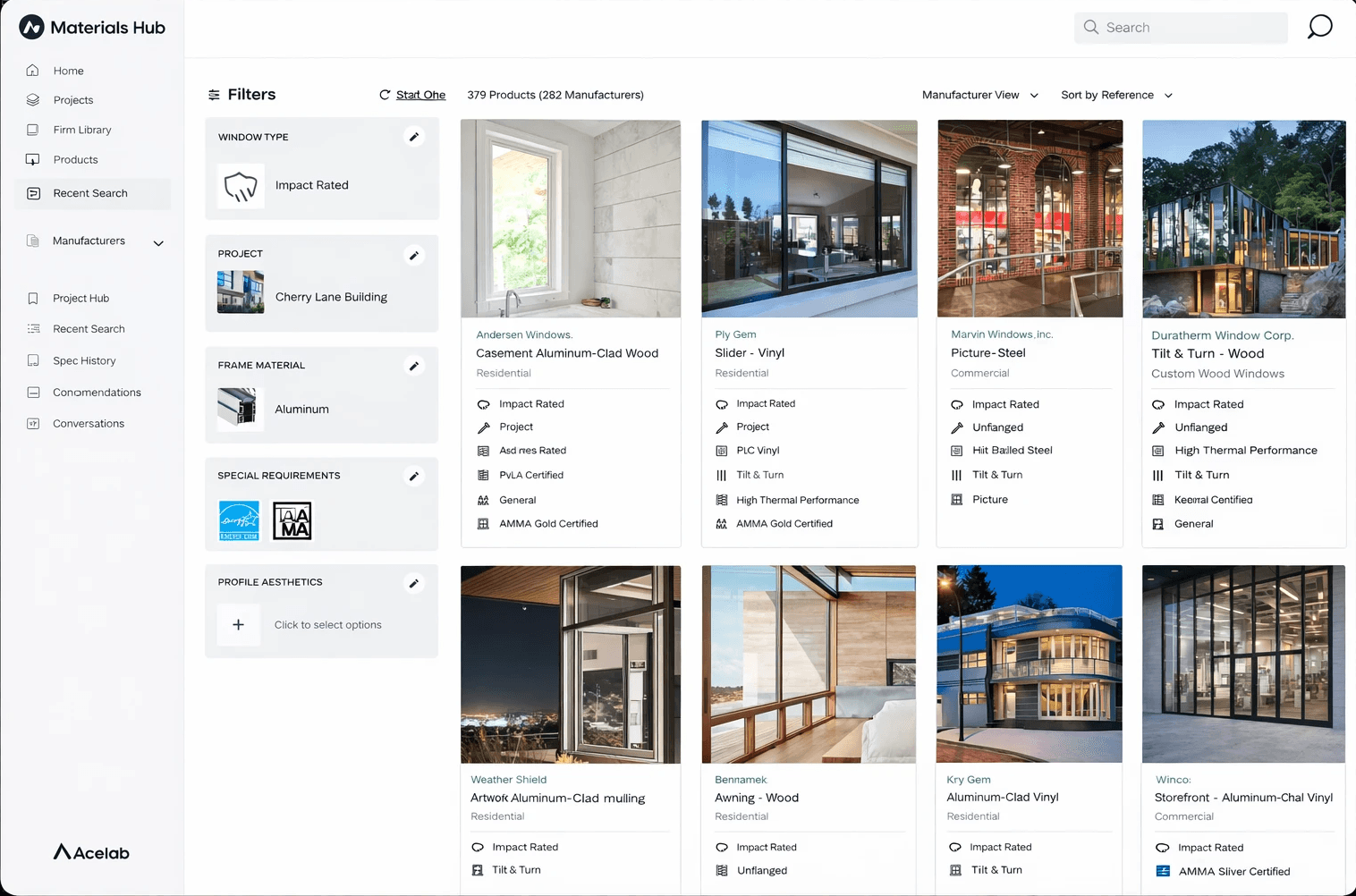Click the Start Ohe reset link

(420, 95)
